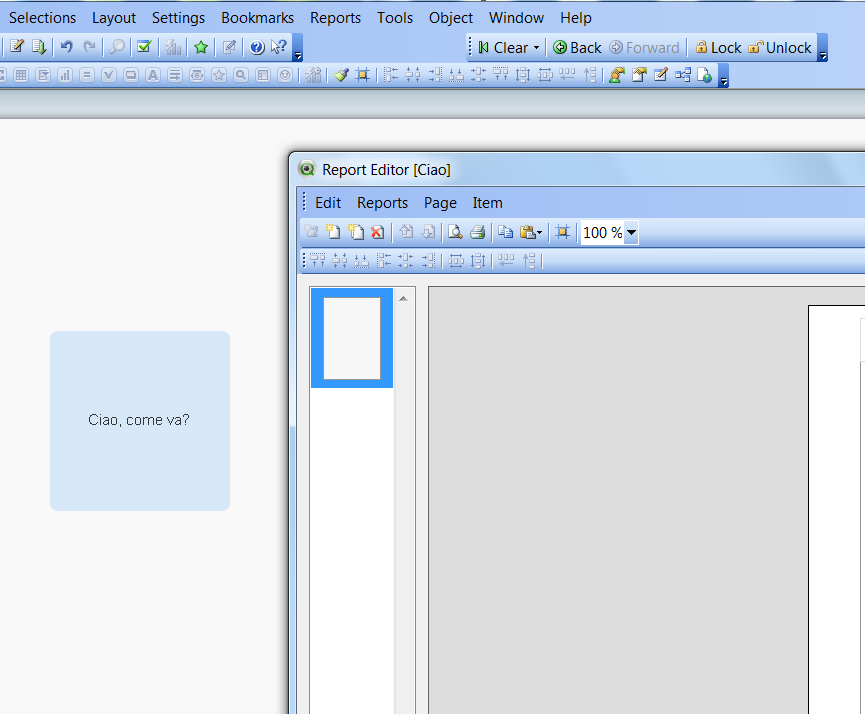Viewport: 865px width, 719px height.
Task: Select the page thumbnail in the left panel
Action: (351, 338)
